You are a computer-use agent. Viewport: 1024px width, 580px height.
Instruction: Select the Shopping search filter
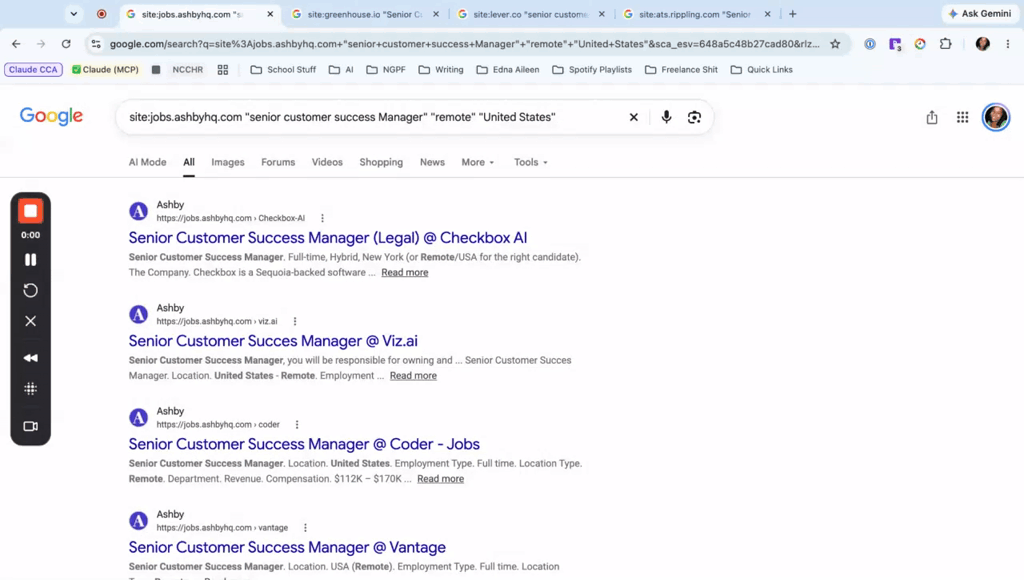click(381, 162)
